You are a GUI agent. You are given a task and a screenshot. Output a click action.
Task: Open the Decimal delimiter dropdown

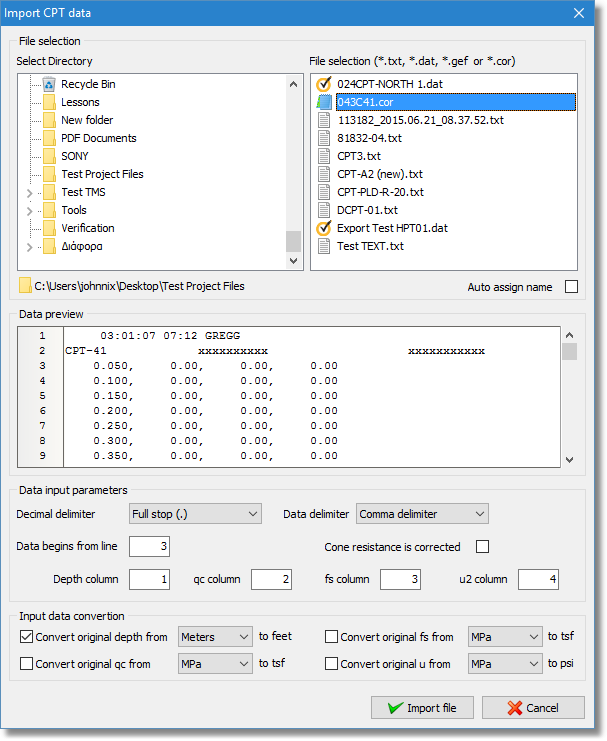click(x=195, y=514)
